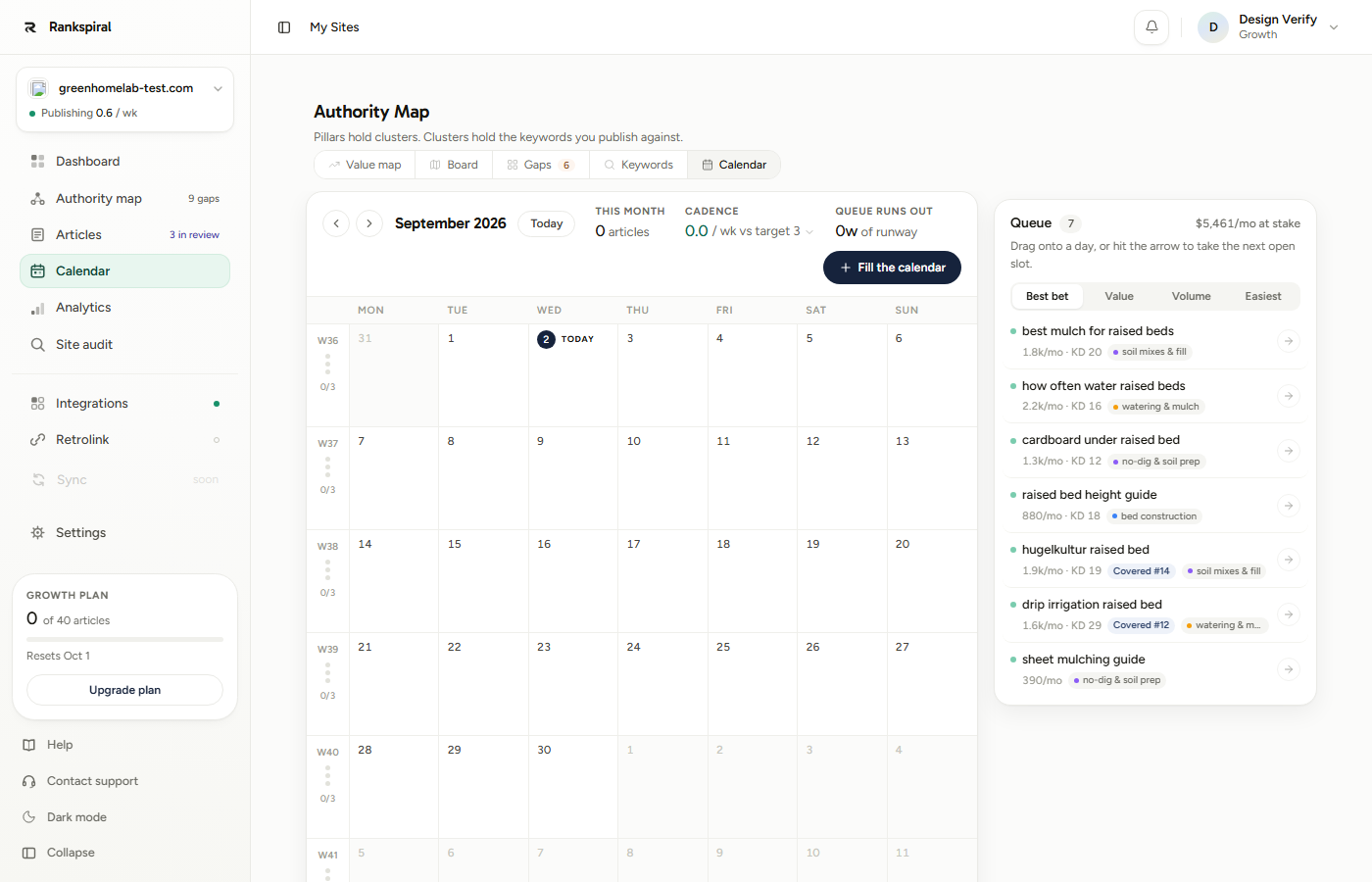1372x882 pixels.
Task: Click 'Publishing 0.6 / wk' status
Action: tap(83, 113)
